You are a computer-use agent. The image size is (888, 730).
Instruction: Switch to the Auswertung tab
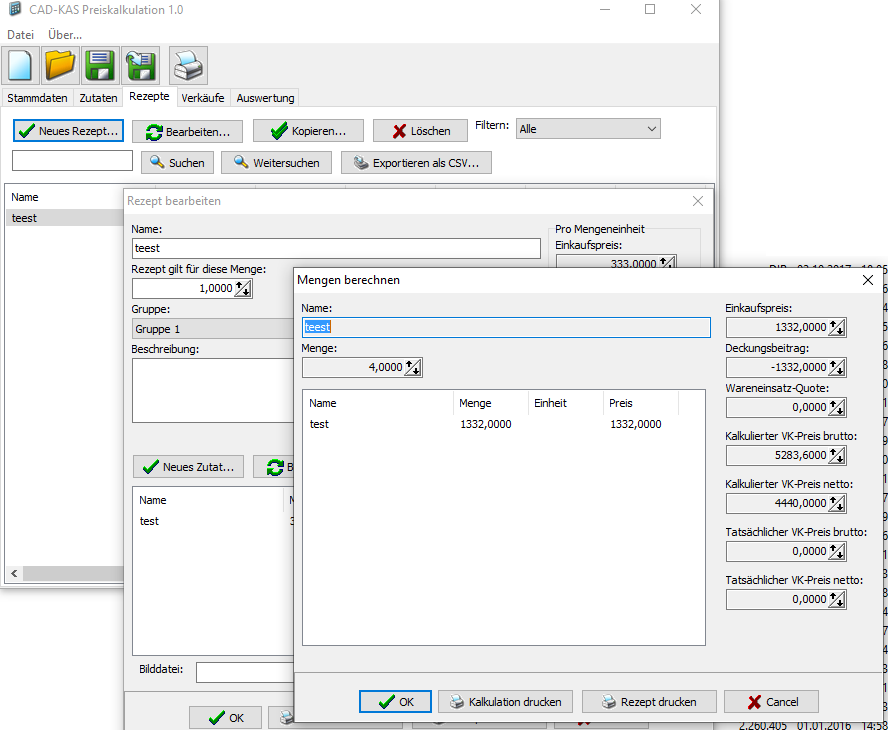265,98
